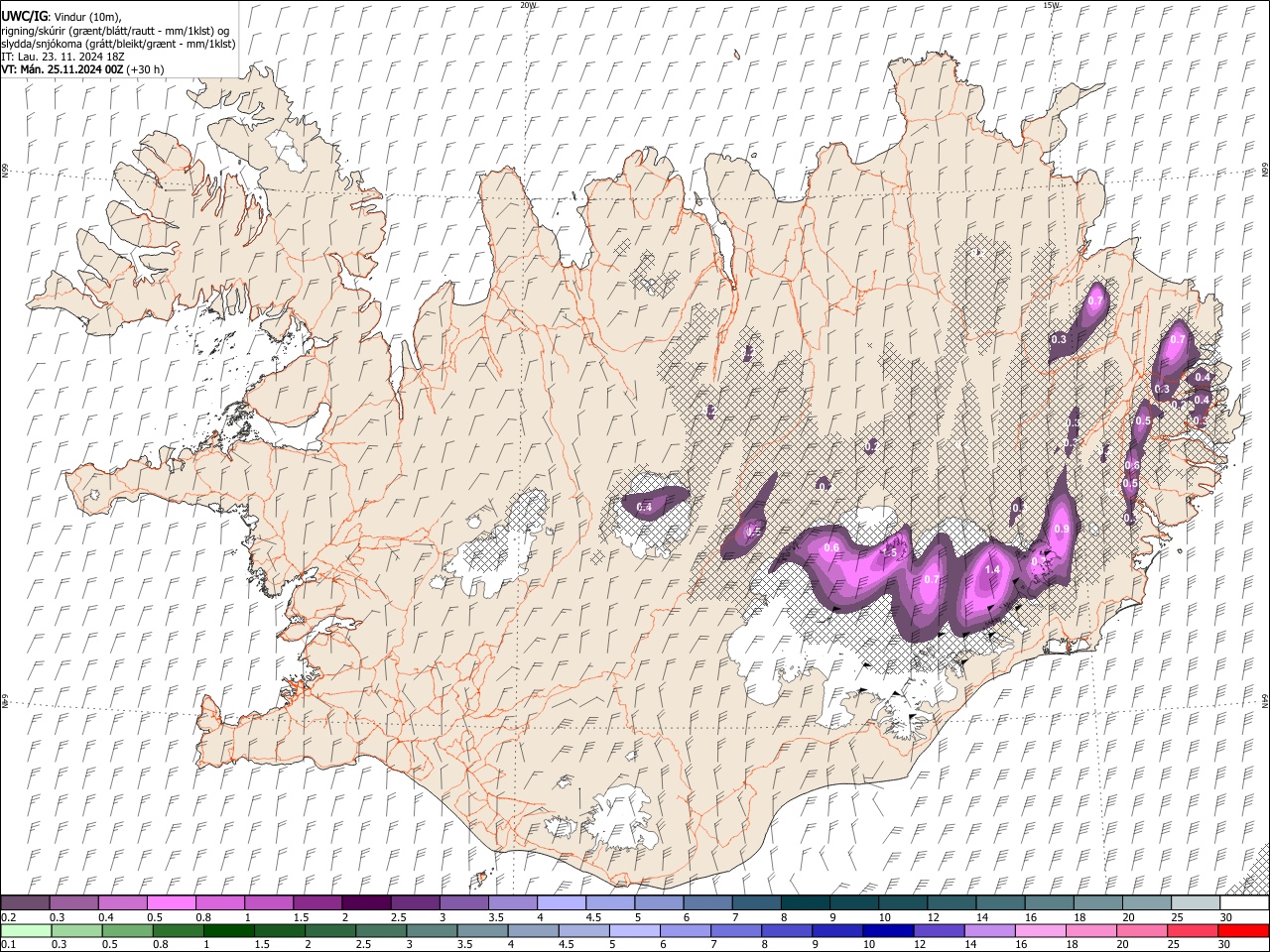The height and width of the screenshot is (952, 1270).
Task: Click the 0.7 label just left of the 1.4 peak
Action: click(x=931, y=579)
